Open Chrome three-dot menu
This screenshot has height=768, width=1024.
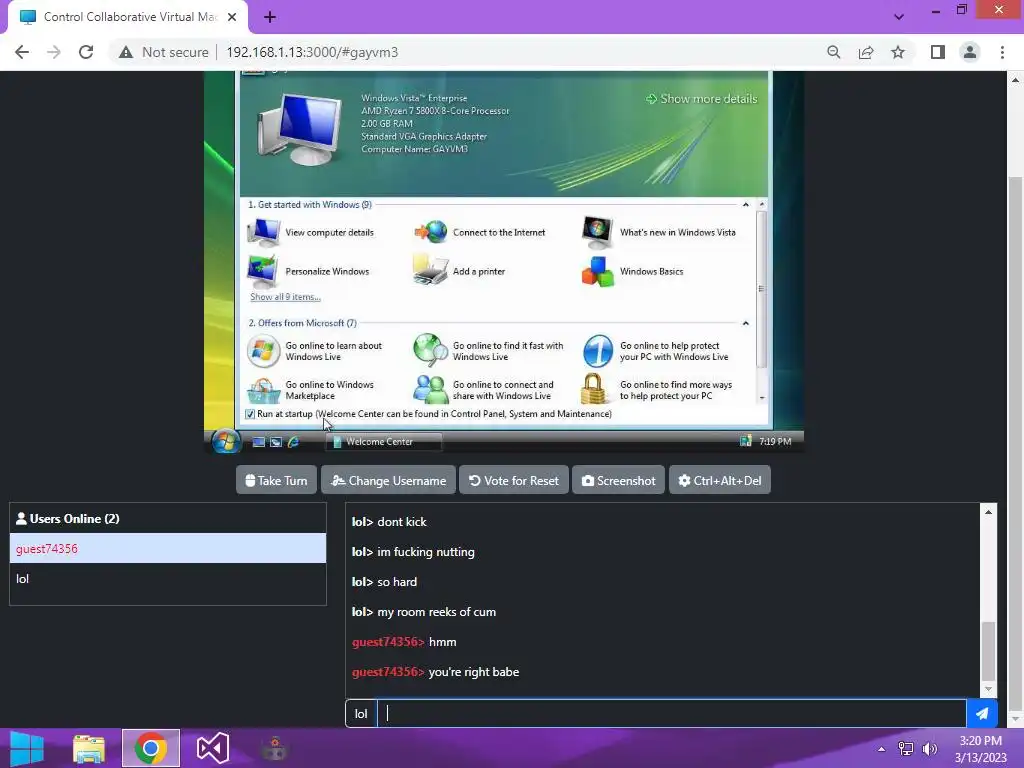click(1002, 52)
